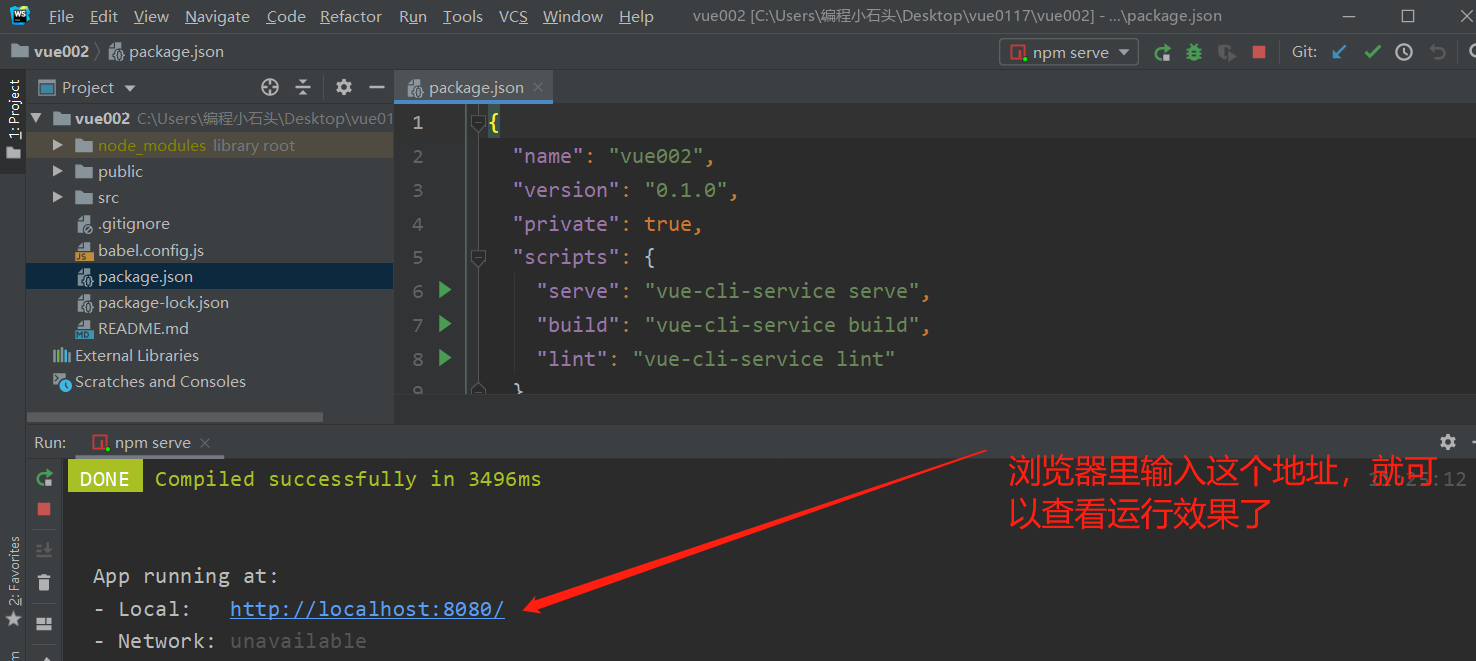Click the Scroll to End icon in Run panel

pyautogui.click(x=44, y=550)
